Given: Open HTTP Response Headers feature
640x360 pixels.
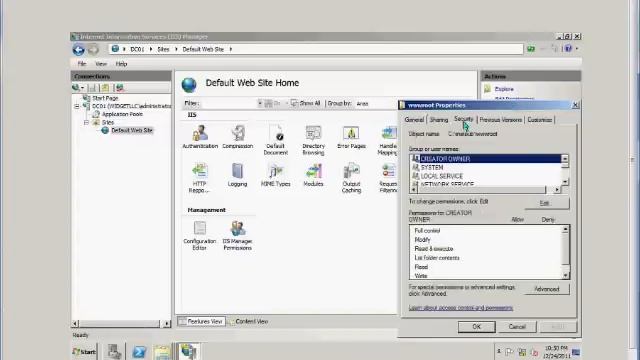Looking at the screenshot, I should coord(200,178).
